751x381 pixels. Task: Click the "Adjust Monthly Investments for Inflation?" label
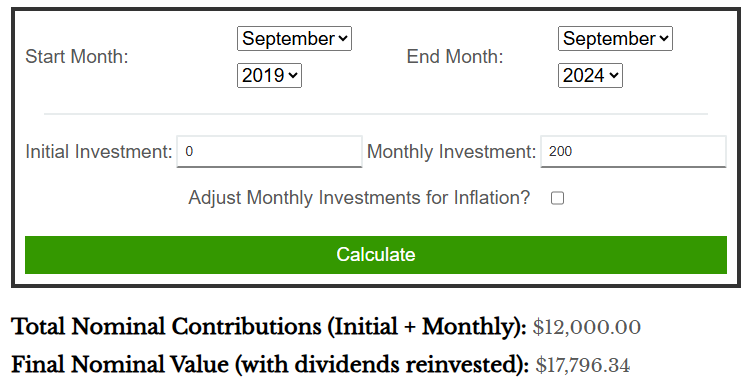[359, 197]
